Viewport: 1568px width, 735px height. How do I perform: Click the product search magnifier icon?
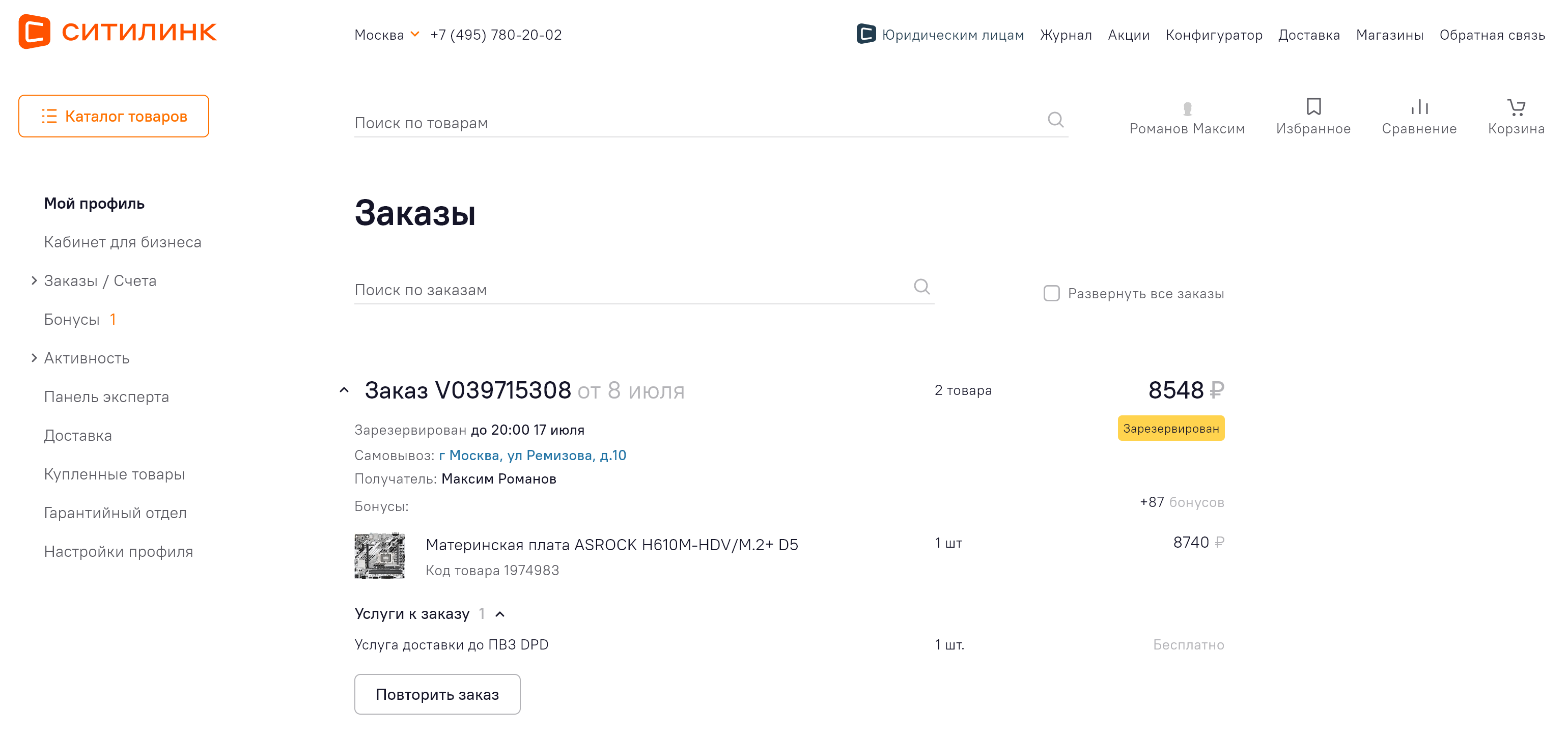point(1055,120)
